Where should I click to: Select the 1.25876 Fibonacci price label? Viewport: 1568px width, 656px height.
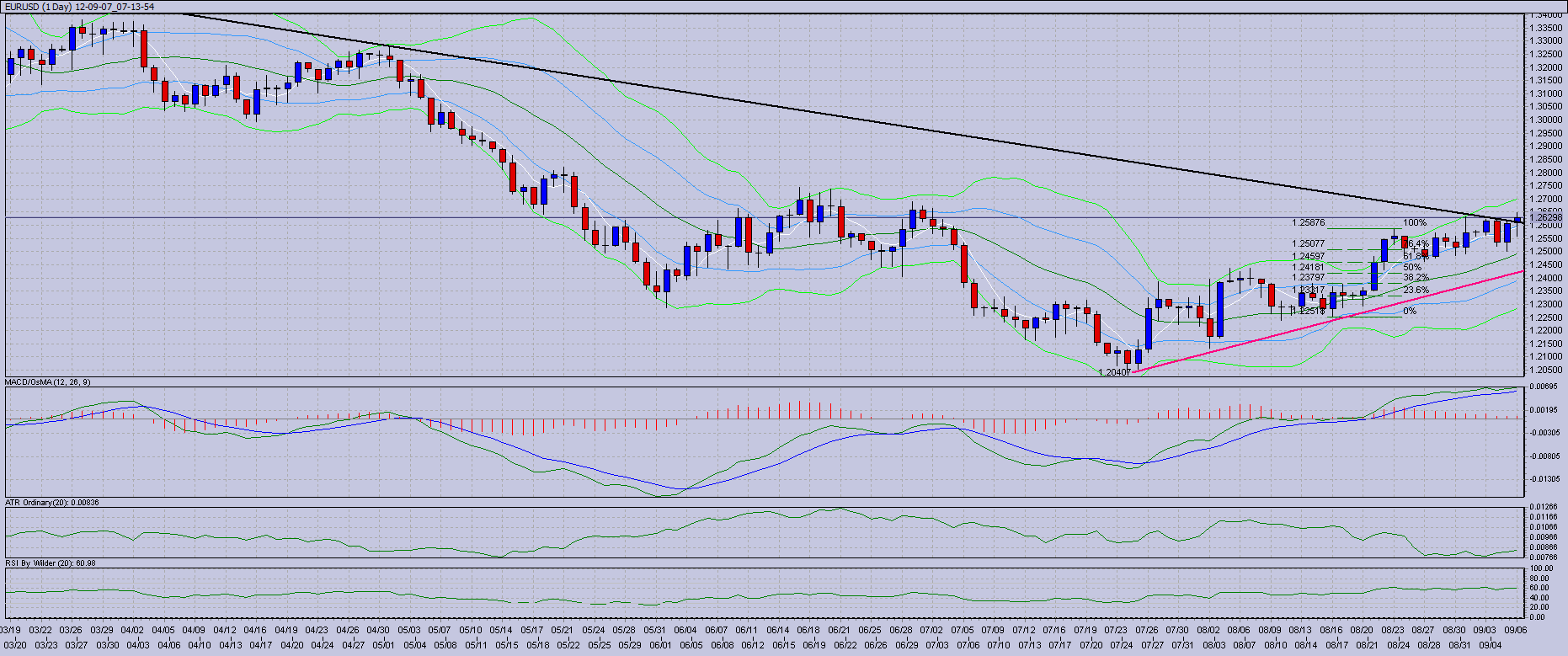1308,223
